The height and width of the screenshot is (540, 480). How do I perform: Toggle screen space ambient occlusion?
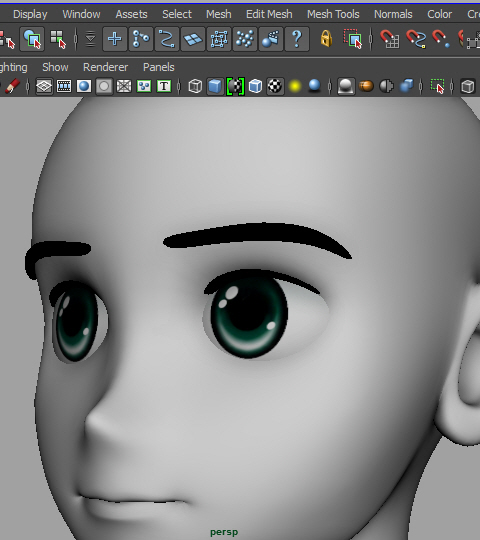[x=346, y=86]
